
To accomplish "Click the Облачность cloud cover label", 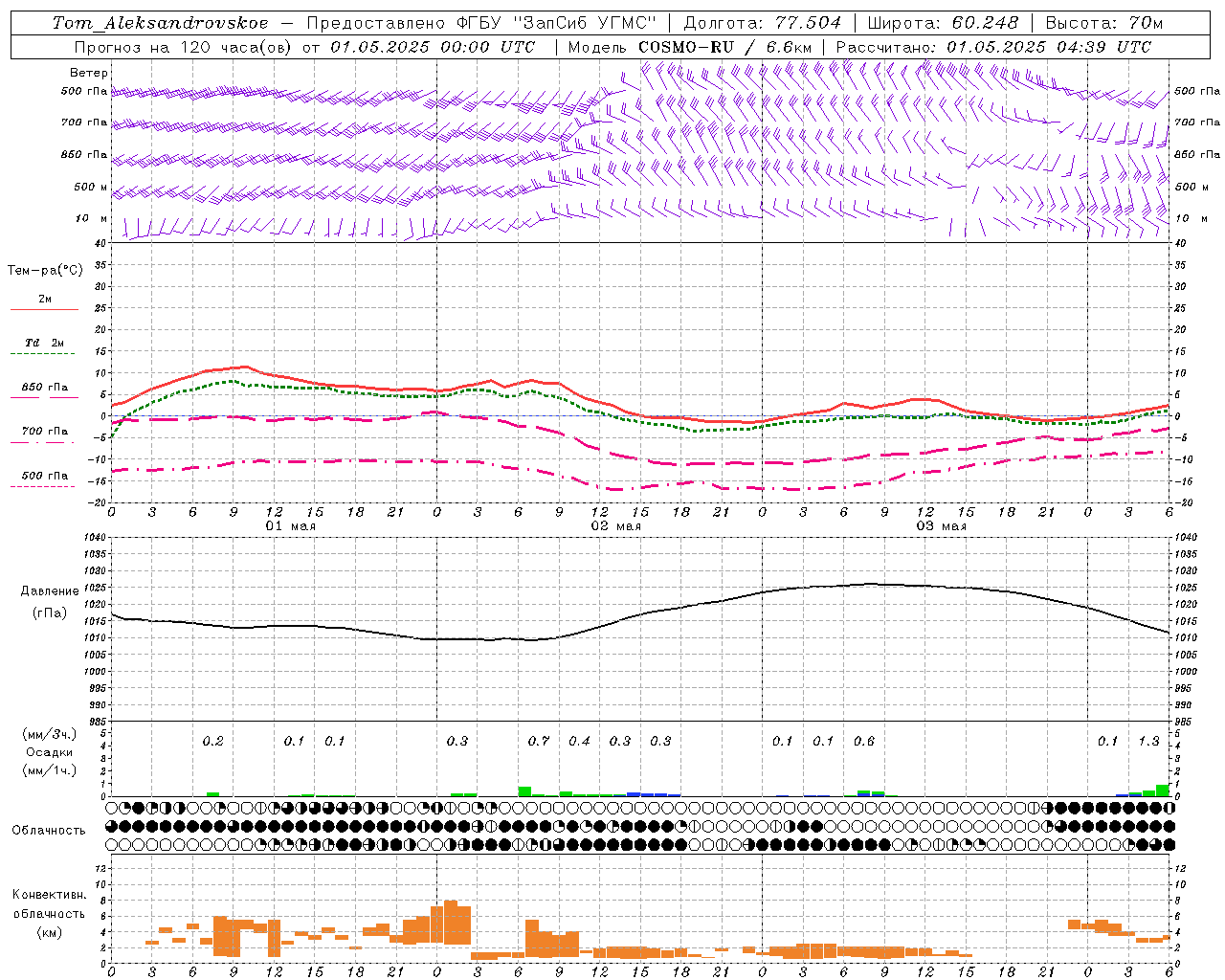I will point(49,831).
